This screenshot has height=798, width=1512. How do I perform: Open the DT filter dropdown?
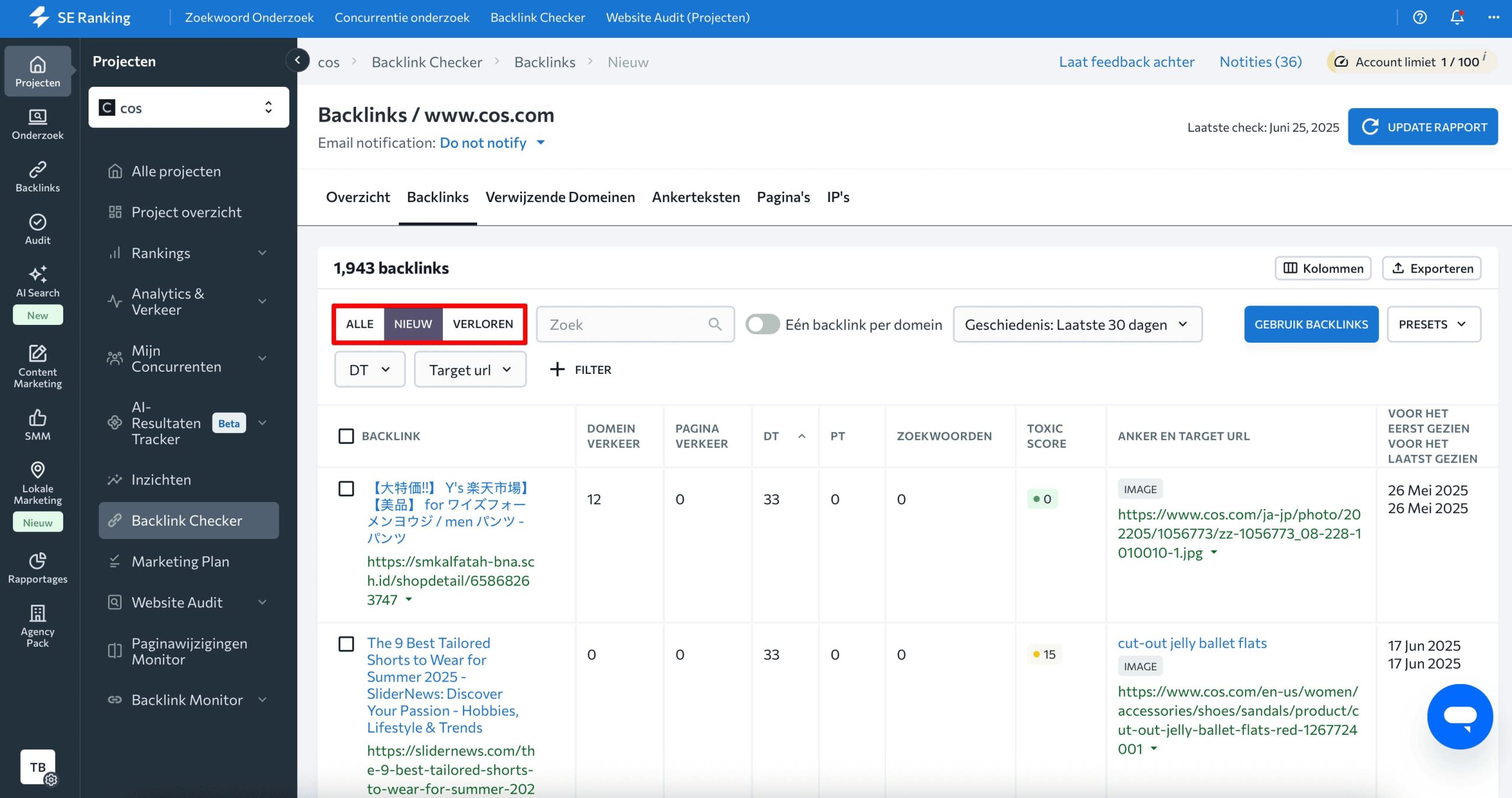[x=370, y=370]
